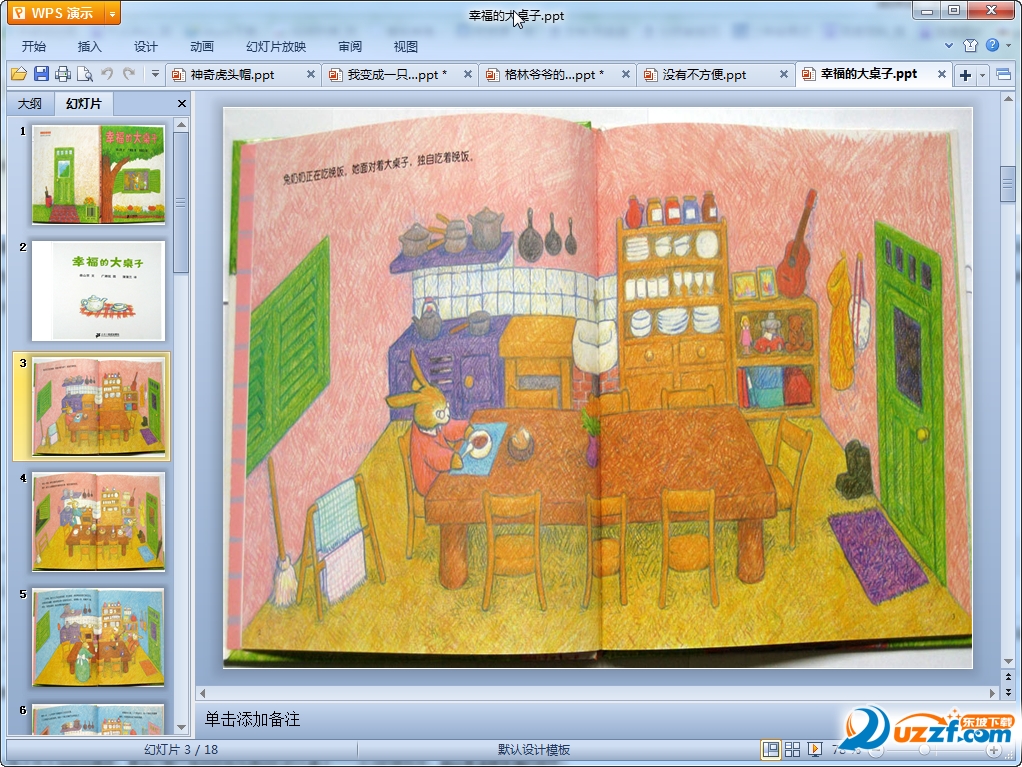The height and width of the screenshot is (767, 1022).
Task: Switch to the 神奇虎头帽.ppt document tab
Action: pos(232,75)
